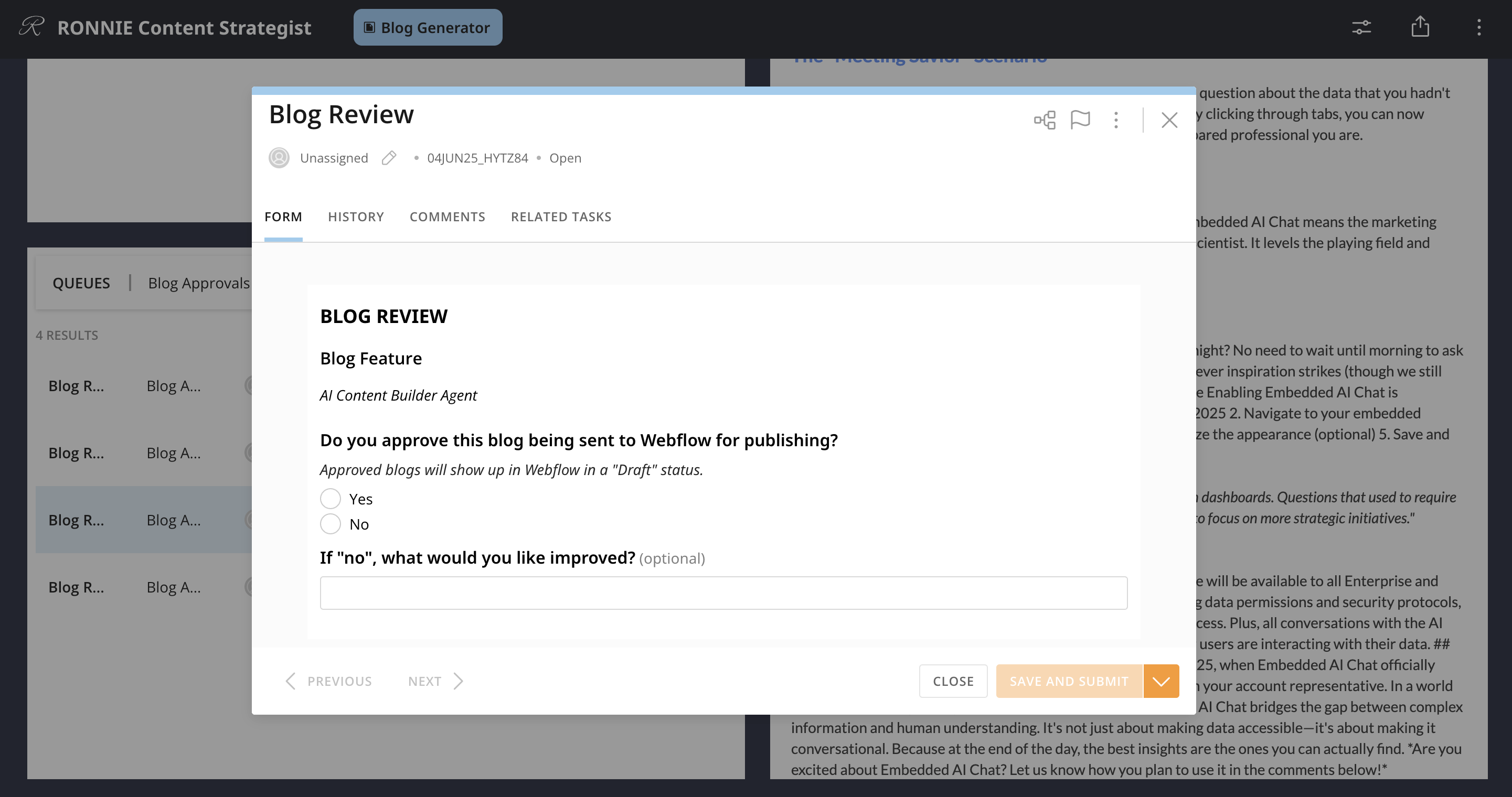Click the Unassigned avatar icon
Screen dimensions: 1512x797
[x=279, y=158]
